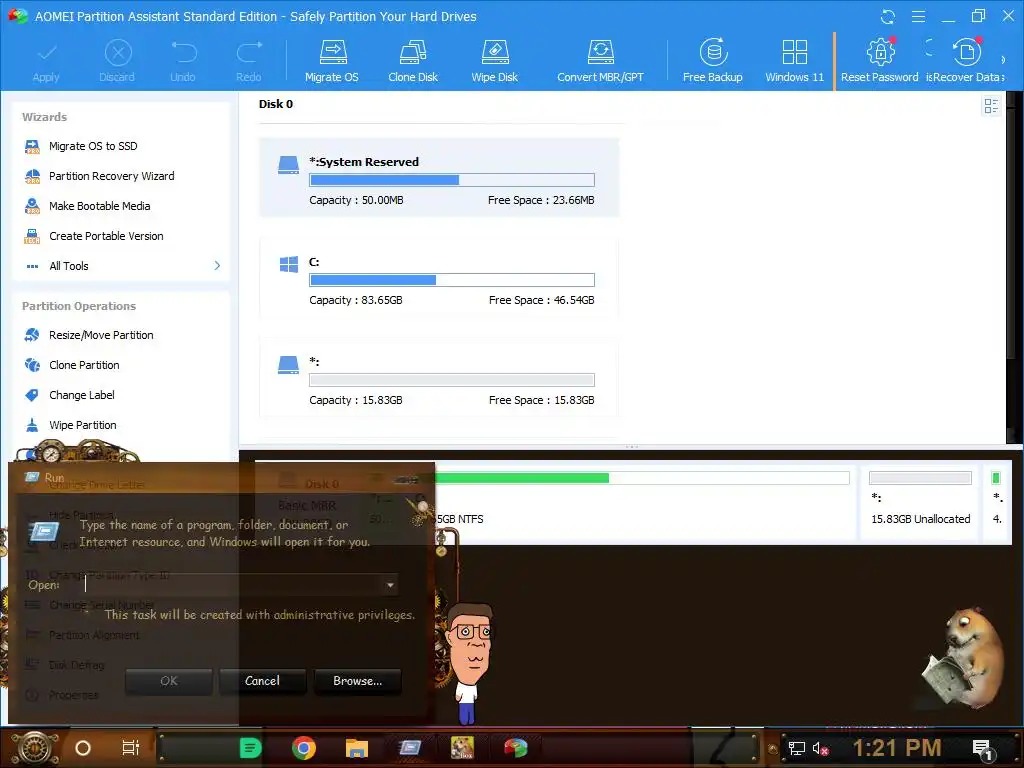
Task: Open the Wipe Disk tool
Action: [x=494, y=62]
